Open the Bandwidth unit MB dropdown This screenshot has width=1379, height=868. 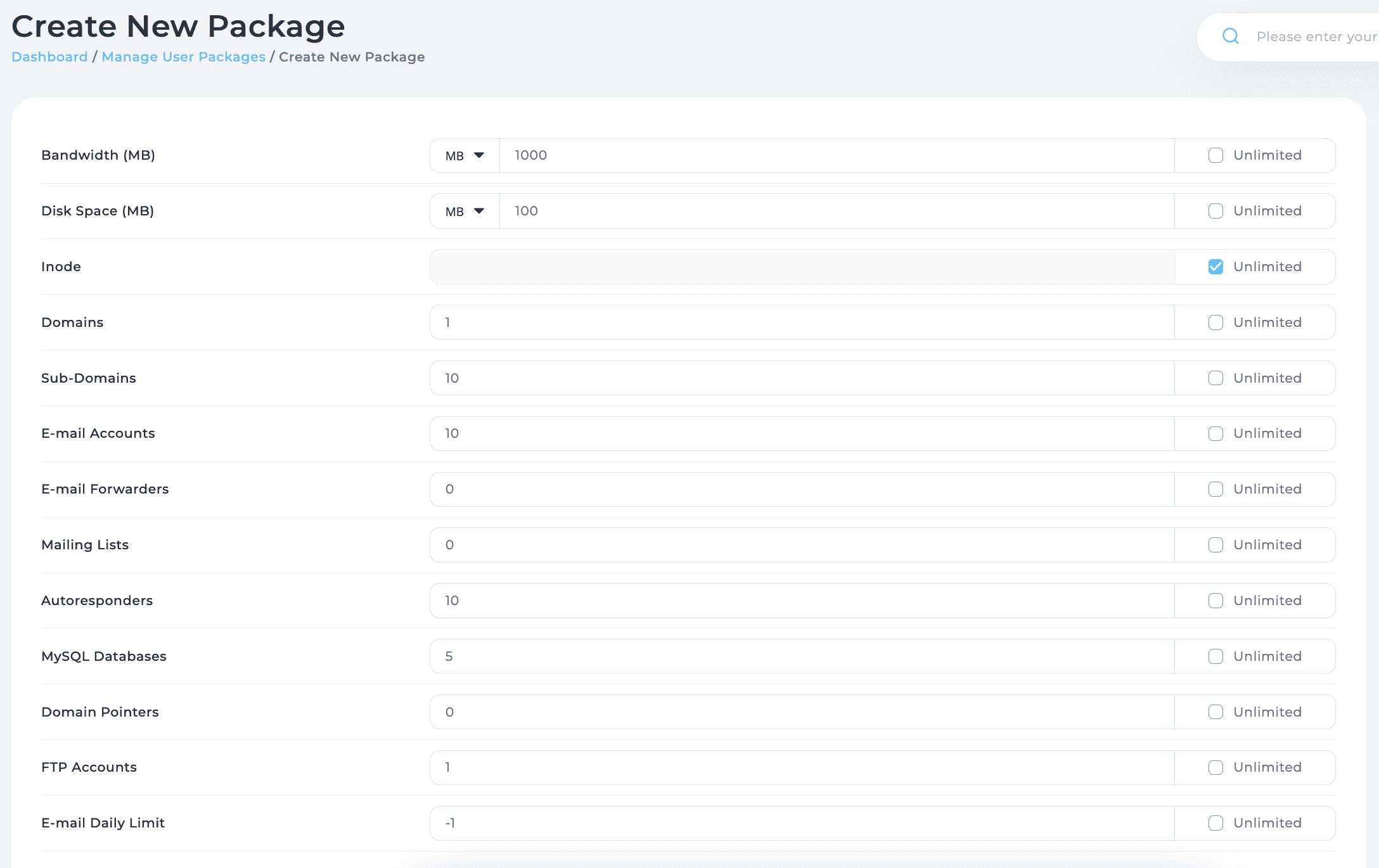click(x=465, y=156)
